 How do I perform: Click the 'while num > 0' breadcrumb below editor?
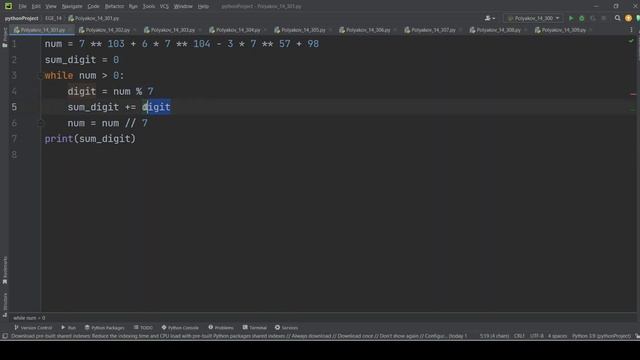pyautogui.click(x=29, y=318)
